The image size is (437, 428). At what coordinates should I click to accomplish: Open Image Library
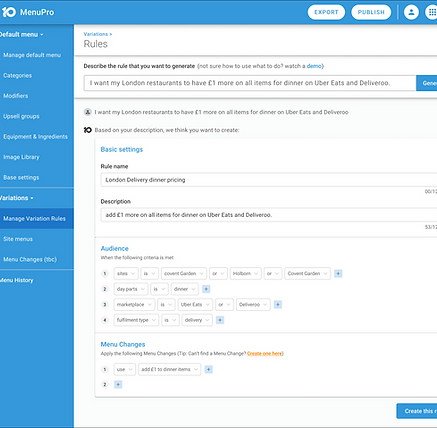coord(21,157)
